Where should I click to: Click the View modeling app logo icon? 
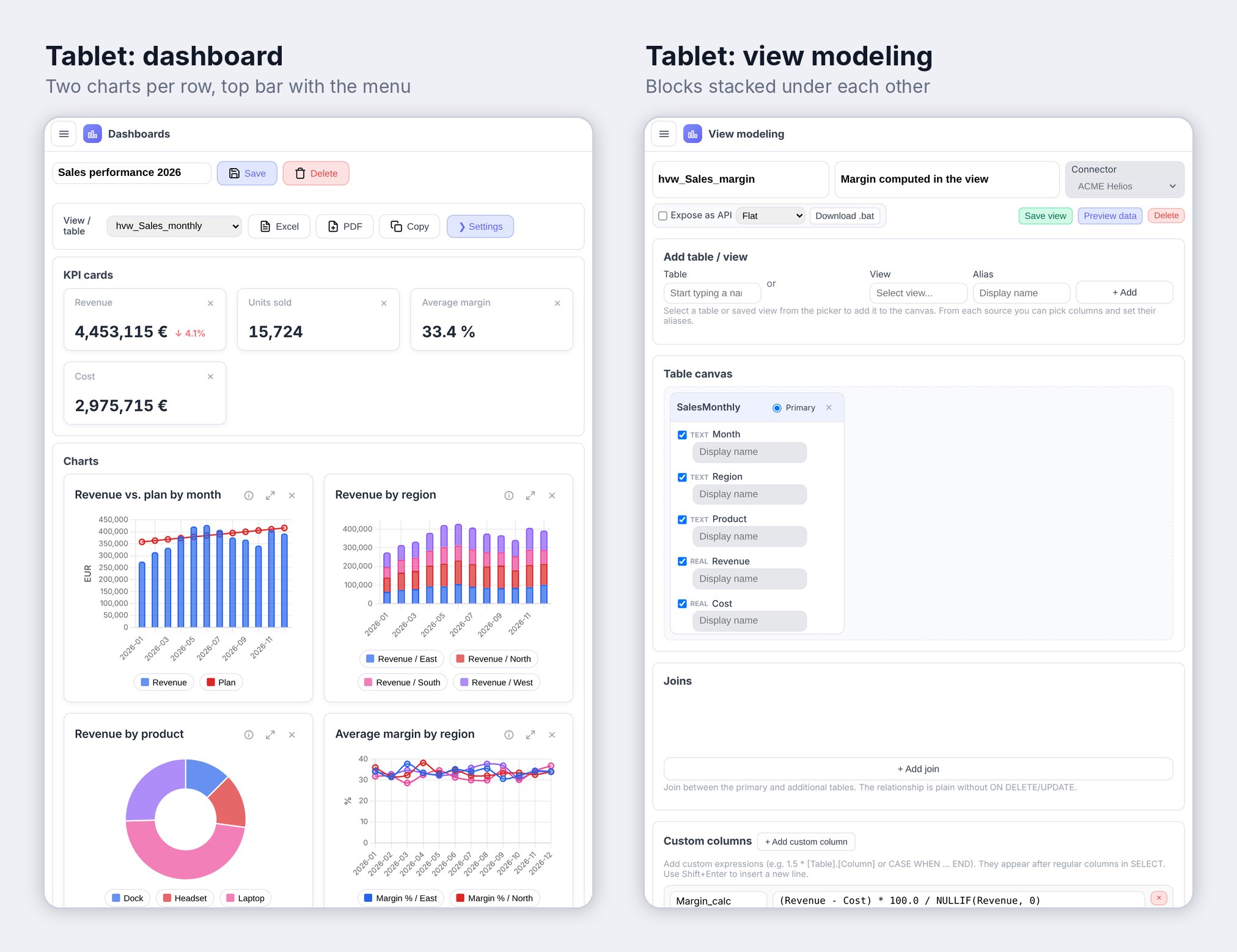pos(692,134)
